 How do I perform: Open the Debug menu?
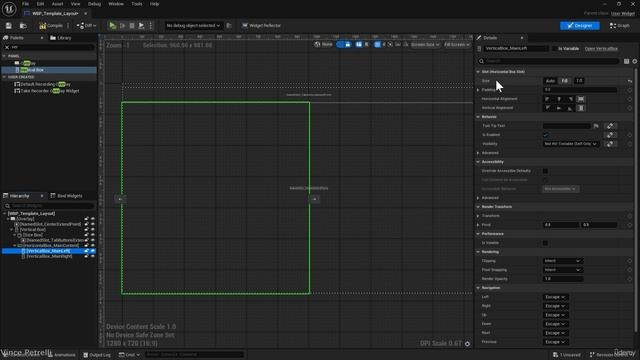[94, 4]
